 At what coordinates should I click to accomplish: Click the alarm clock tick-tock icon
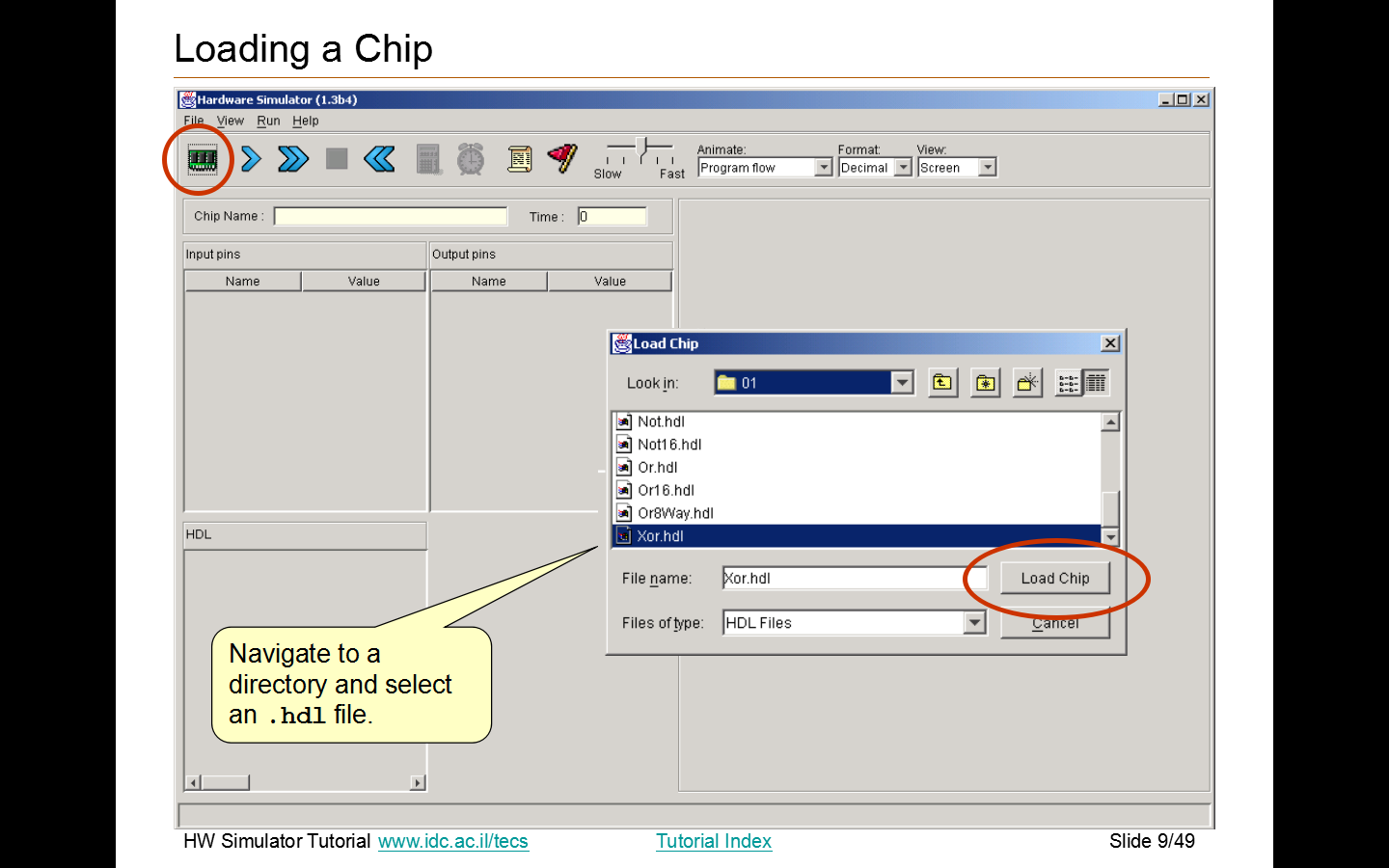click(x=471, y=159)
